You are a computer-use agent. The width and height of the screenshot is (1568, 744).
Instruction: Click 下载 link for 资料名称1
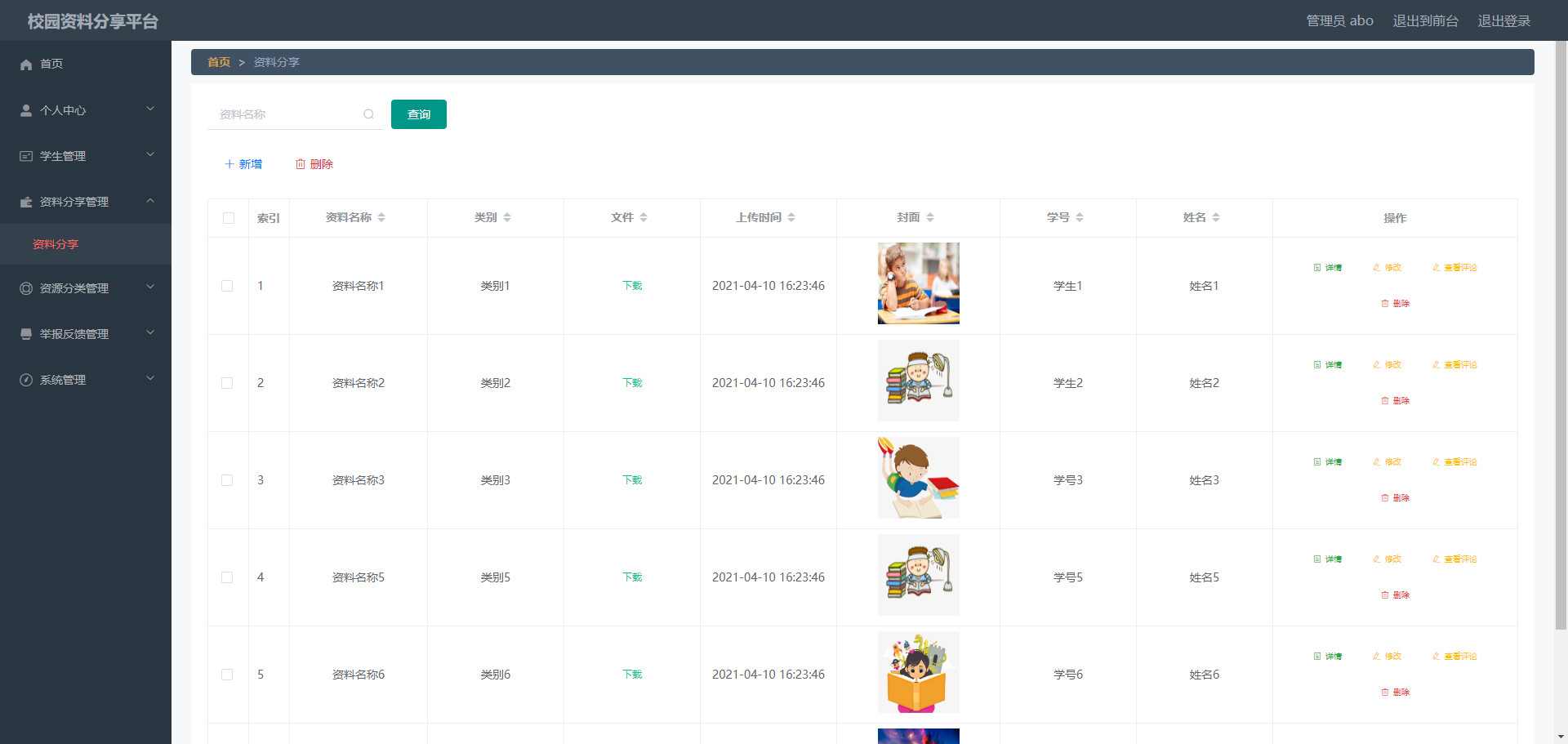tap(632, 286)
